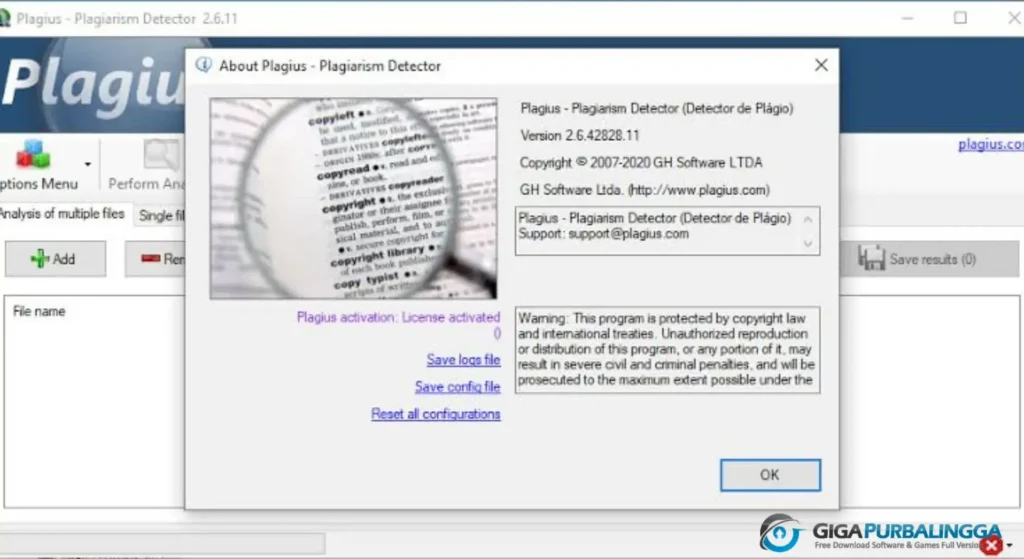This screenshot has height=559, width=1024.
Task: Click the GH Software Ltda. website text
Action: (x=645, y=190)
